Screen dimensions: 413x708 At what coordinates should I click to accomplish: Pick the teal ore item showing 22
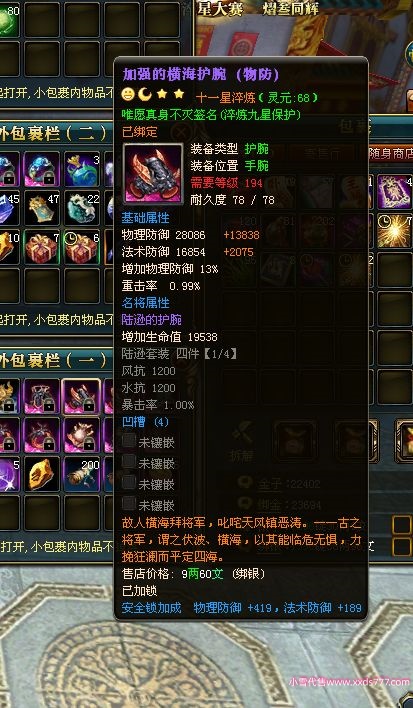pyautogui.click(x=82, y=208)
